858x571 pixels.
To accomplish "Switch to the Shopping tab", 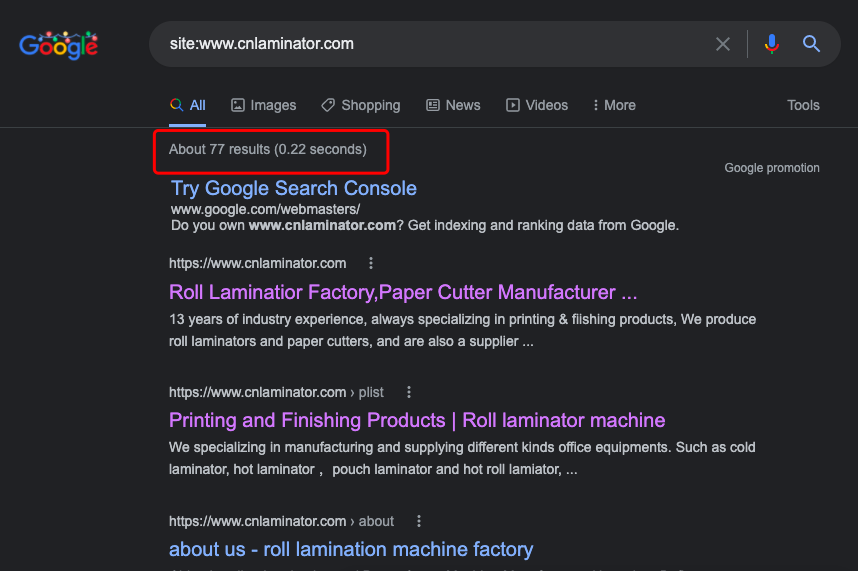I will [361, 105].
